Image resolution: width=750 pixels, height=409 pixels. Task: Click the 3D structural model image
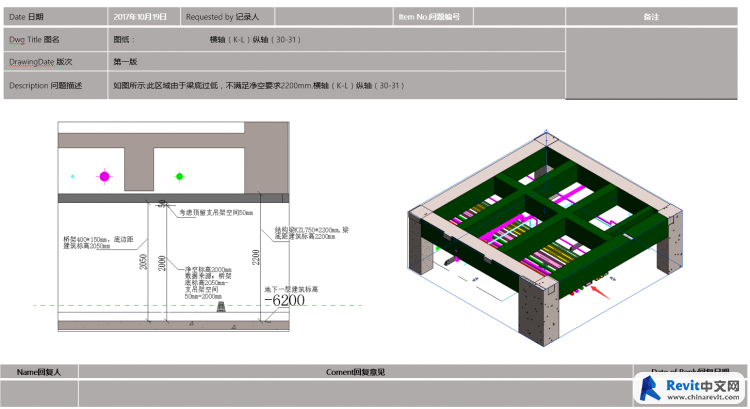click(x=545, y=238)
